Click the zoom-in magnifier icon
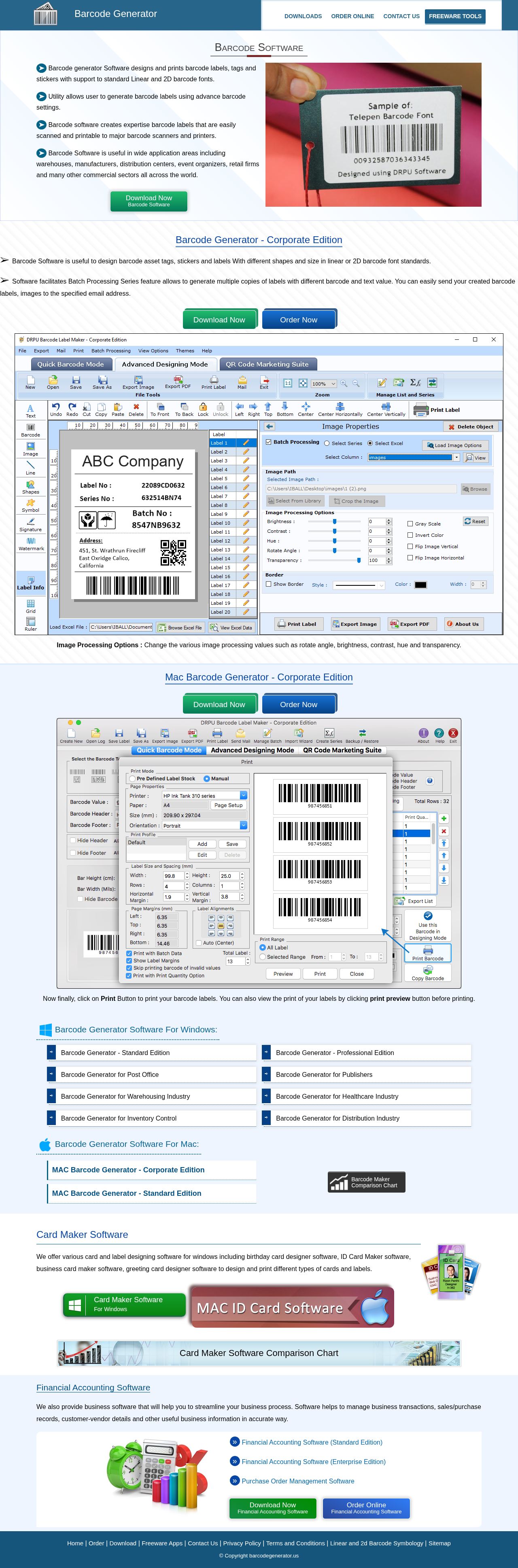Viewport: 518px width, 1568px height. point(344,384)
